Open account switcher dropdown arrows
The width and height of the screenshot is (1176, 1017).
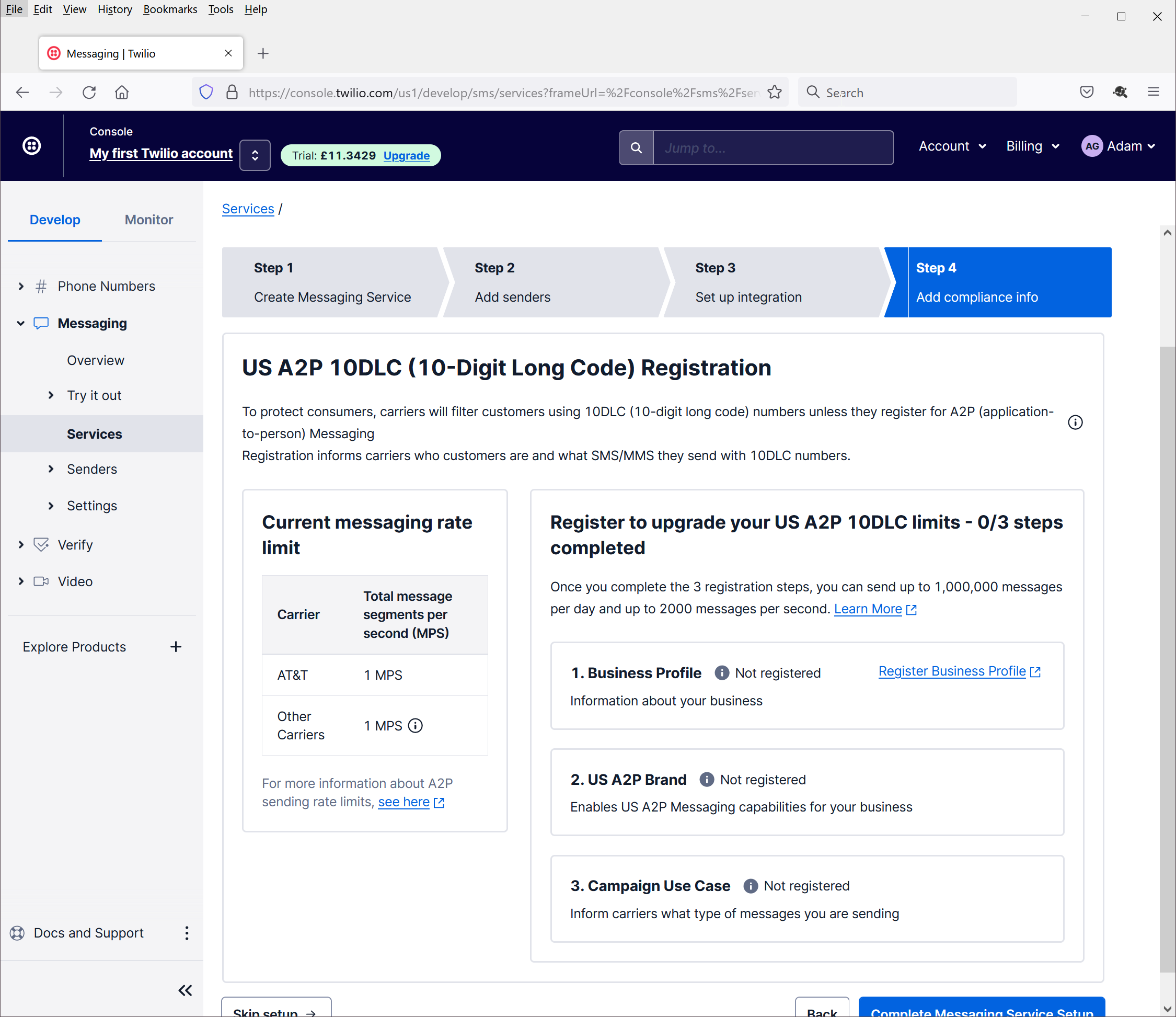coord(255,155)
